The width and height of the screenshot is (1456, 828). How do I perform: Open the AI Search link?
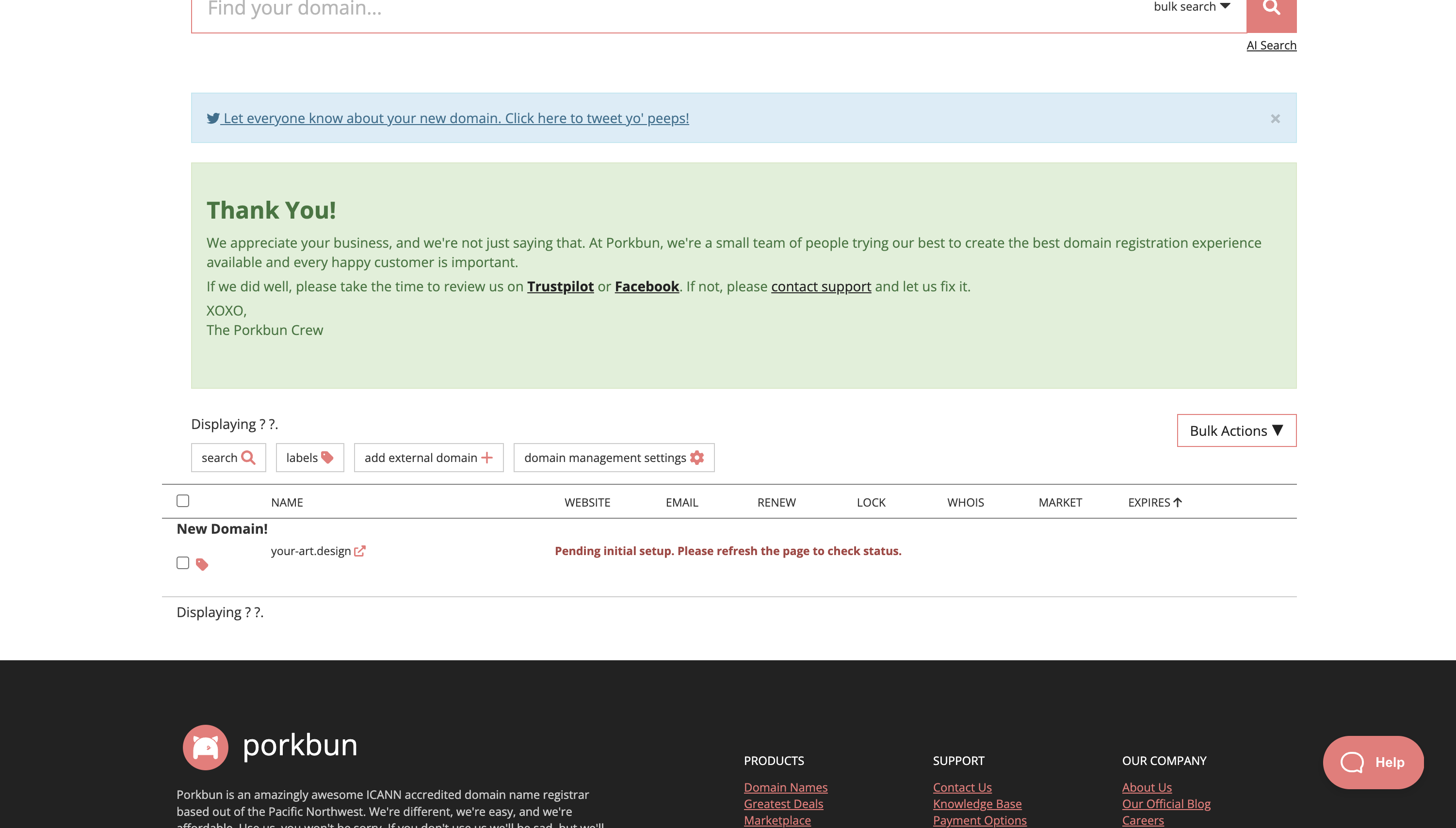(x=1271, y=46)
